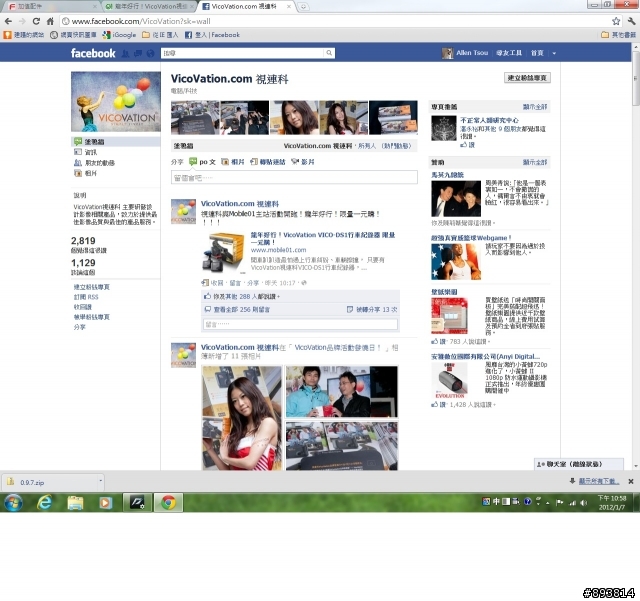Select the link share option

(x=268, y=162)
